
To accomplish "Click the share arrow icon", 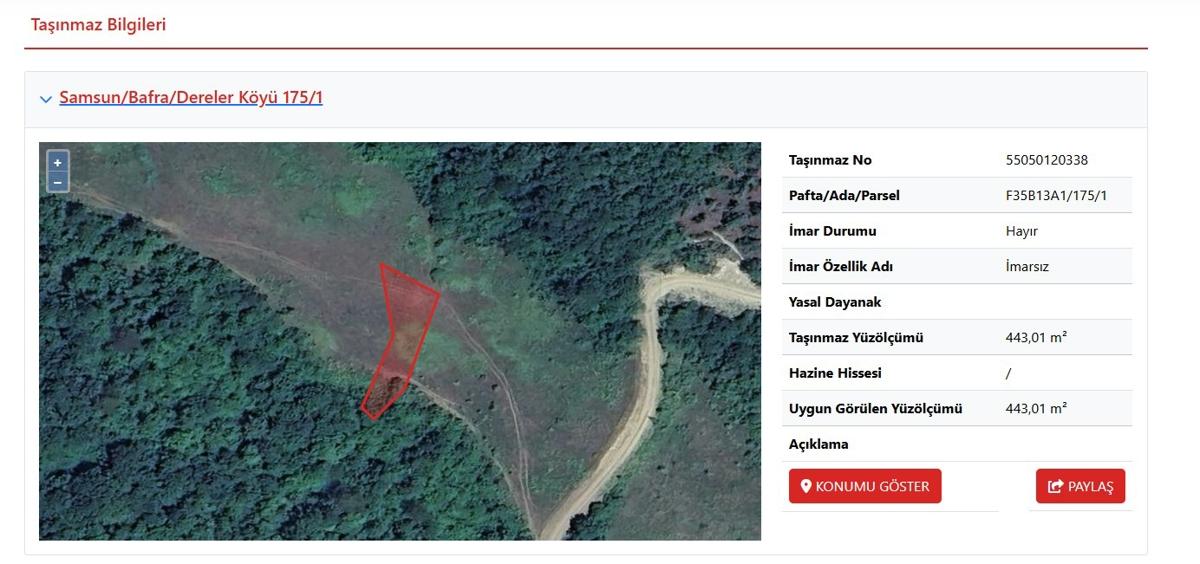I will pos(1055,487).
